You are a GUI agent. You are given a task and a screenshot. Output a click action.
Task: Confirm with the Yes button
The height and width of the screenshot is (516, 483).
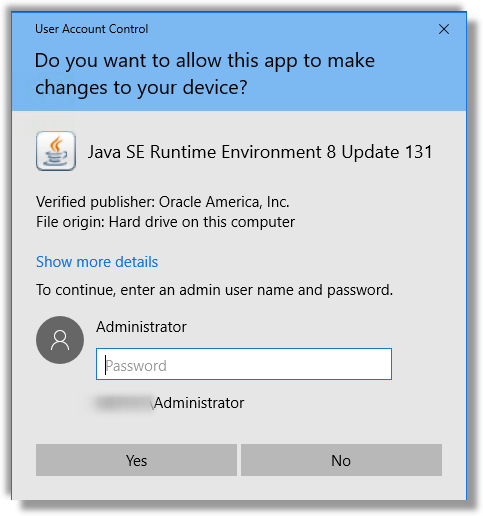pyautogui.click(x=136, y=460)
